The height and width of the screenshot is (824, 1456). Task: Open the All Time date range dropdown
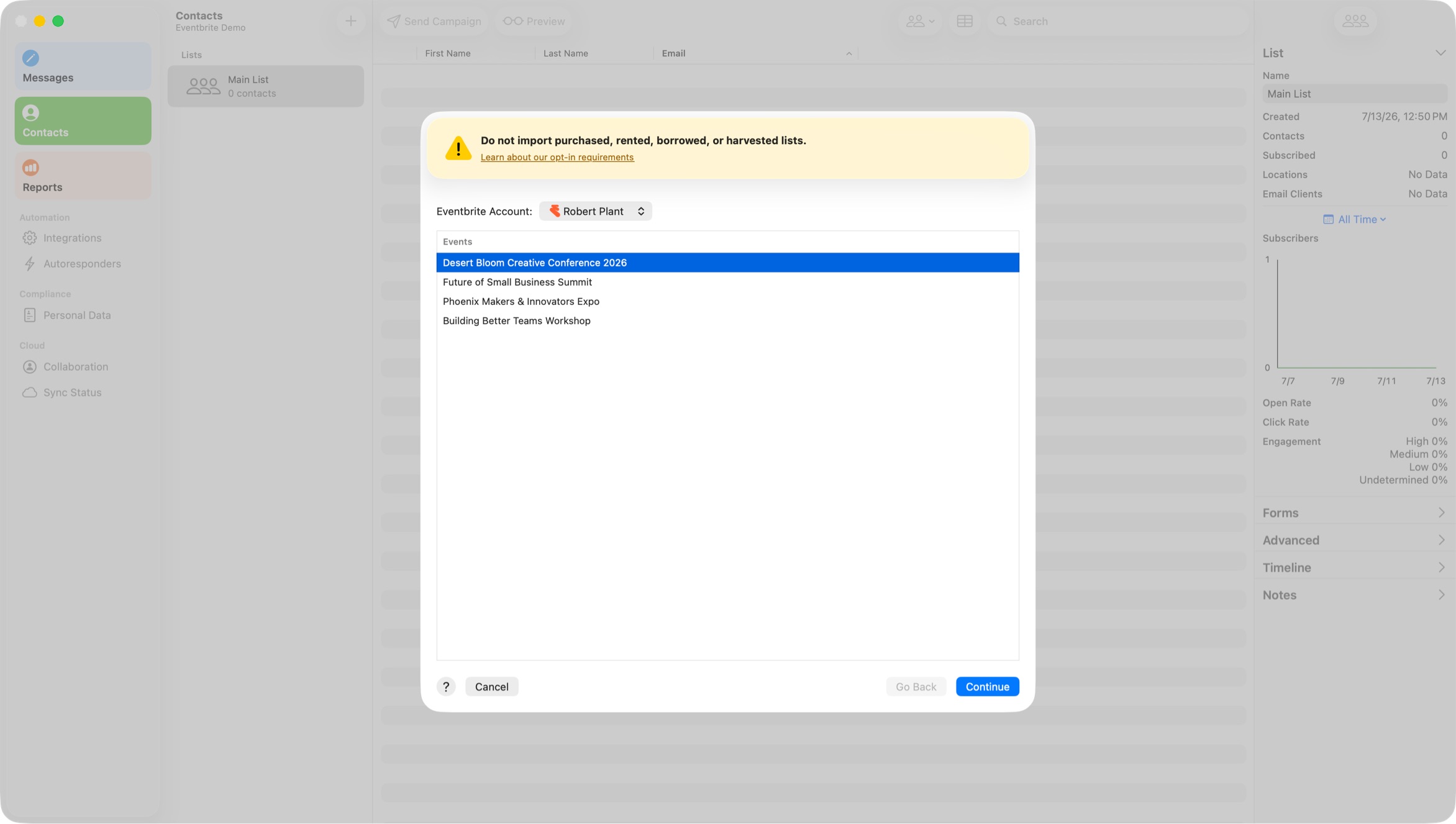click(x=1355, y=219)
